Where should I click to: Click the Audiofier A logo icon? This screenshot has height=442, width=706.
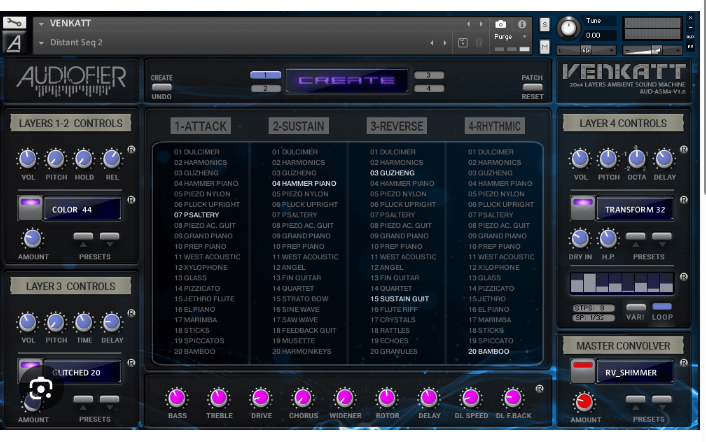pyautogui.click(x=14, y=43)
